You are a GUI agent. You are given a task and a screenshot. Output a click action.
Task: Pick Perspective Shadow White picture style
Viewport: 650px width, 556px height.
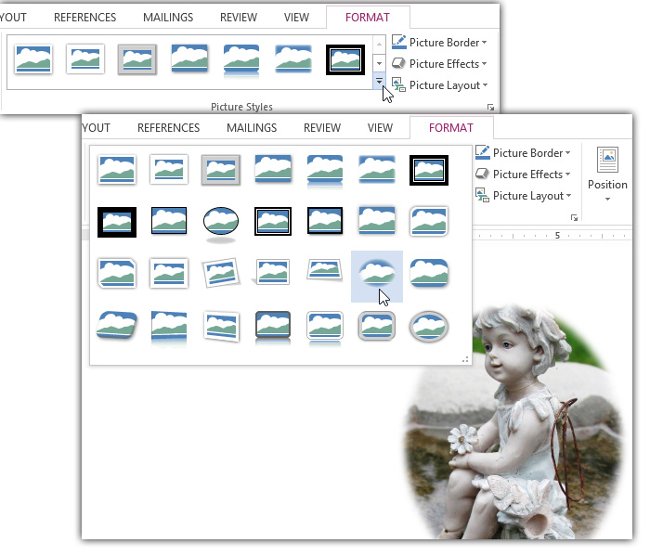click(x=272, y=272)
